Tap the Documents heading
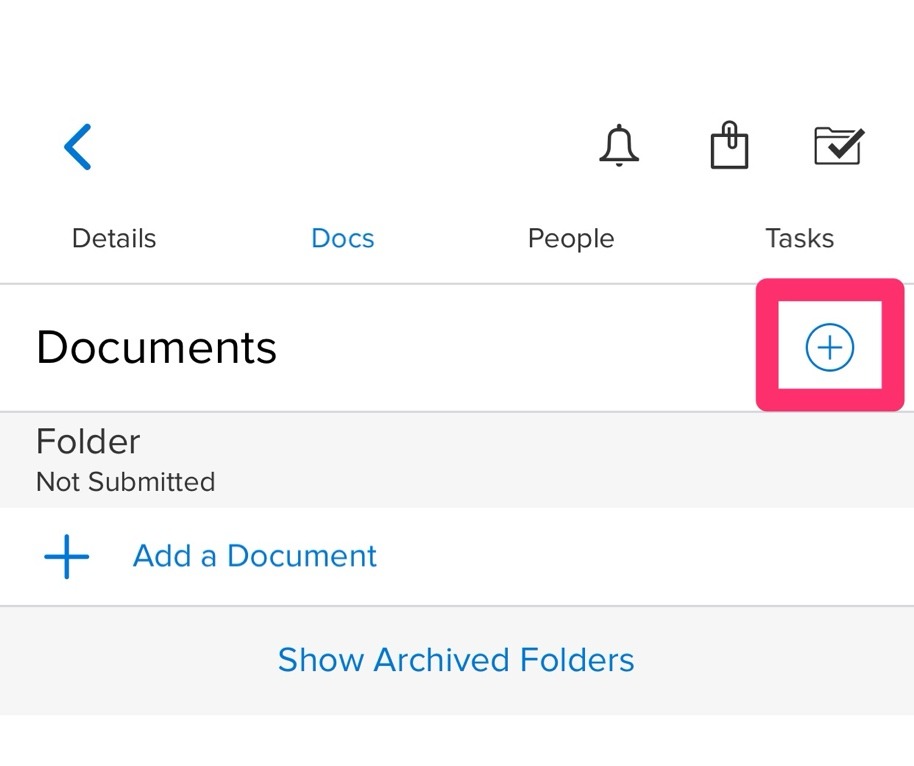This screenshot has width=914, height=766. coord(156,347)
